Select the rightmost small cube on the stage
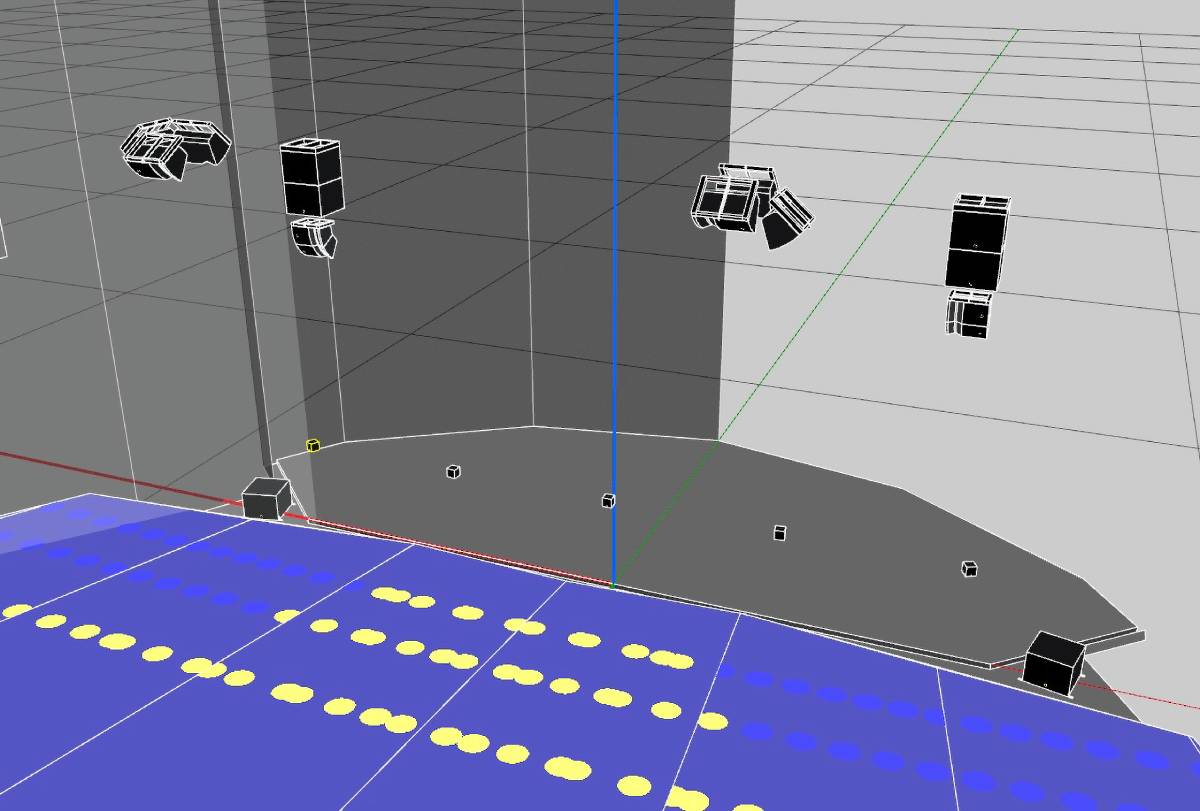1200x811 pixels. coord(968,568)
